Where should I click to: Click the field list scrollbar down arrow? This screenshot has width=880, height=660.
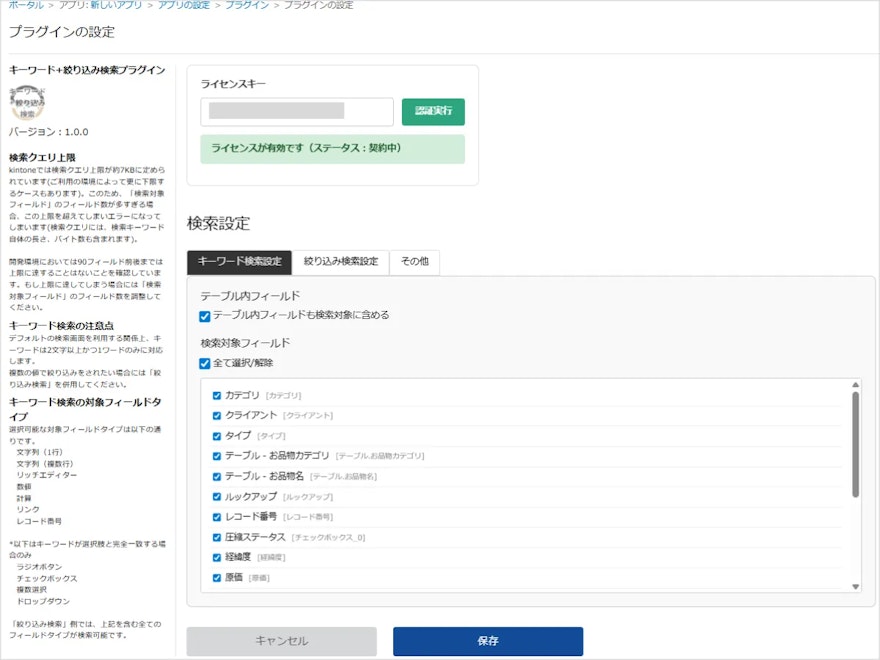[856, 586]
